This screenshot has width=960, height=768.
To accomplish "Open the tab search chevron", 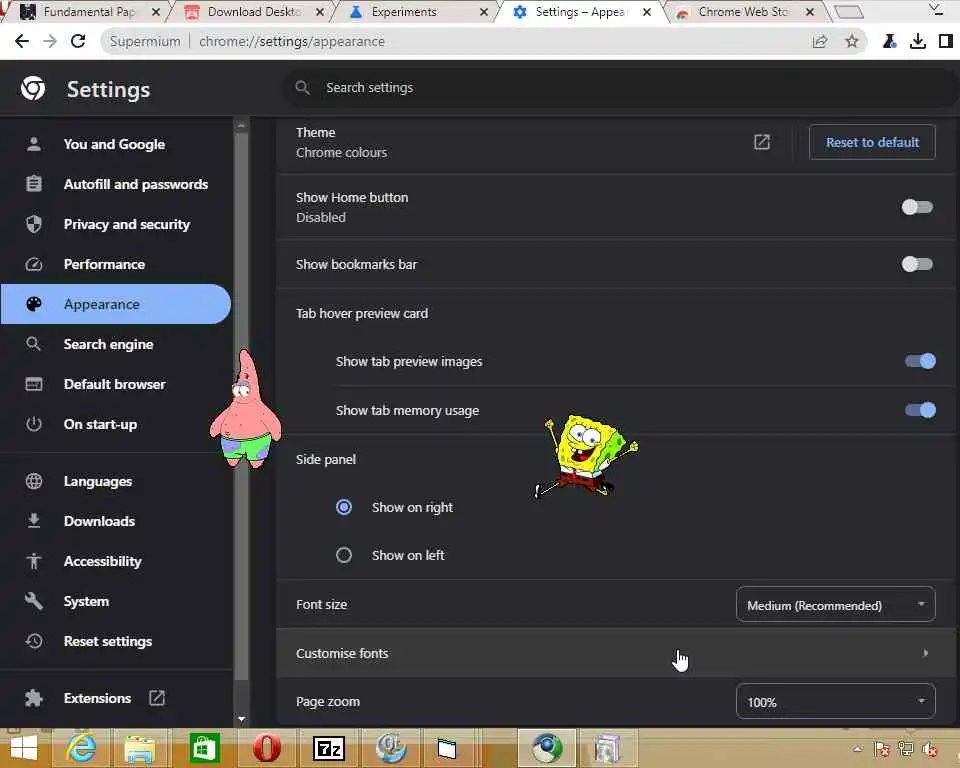I will pyautogui.click(x=936, y=9).
